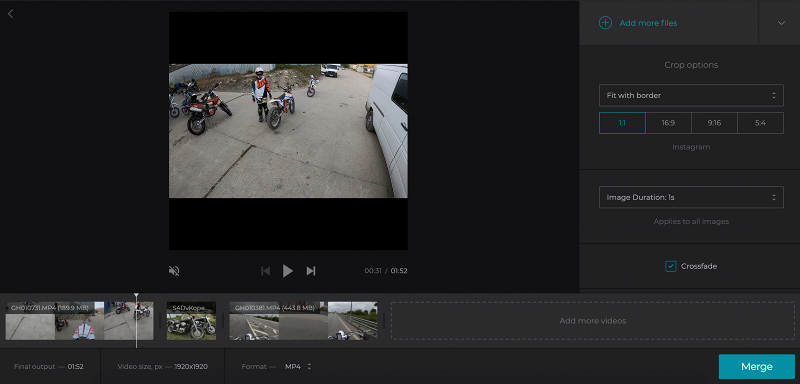
Task: Toggle the Crossfade checkbox
Action: click(670, 266)
